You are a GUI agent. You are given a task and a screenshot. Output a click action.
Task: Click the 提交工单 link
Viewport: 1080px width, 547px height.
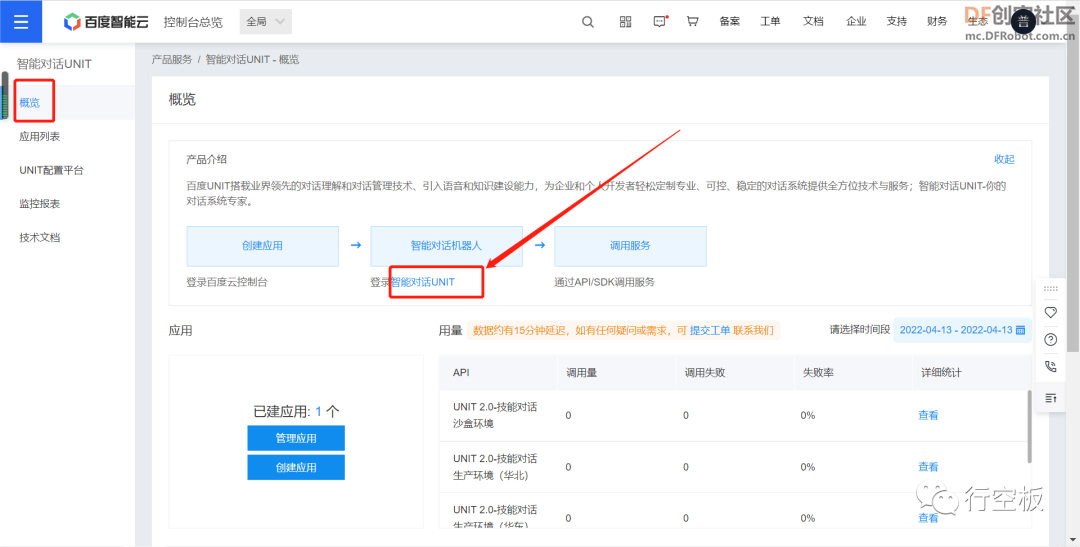pos(710,331)
